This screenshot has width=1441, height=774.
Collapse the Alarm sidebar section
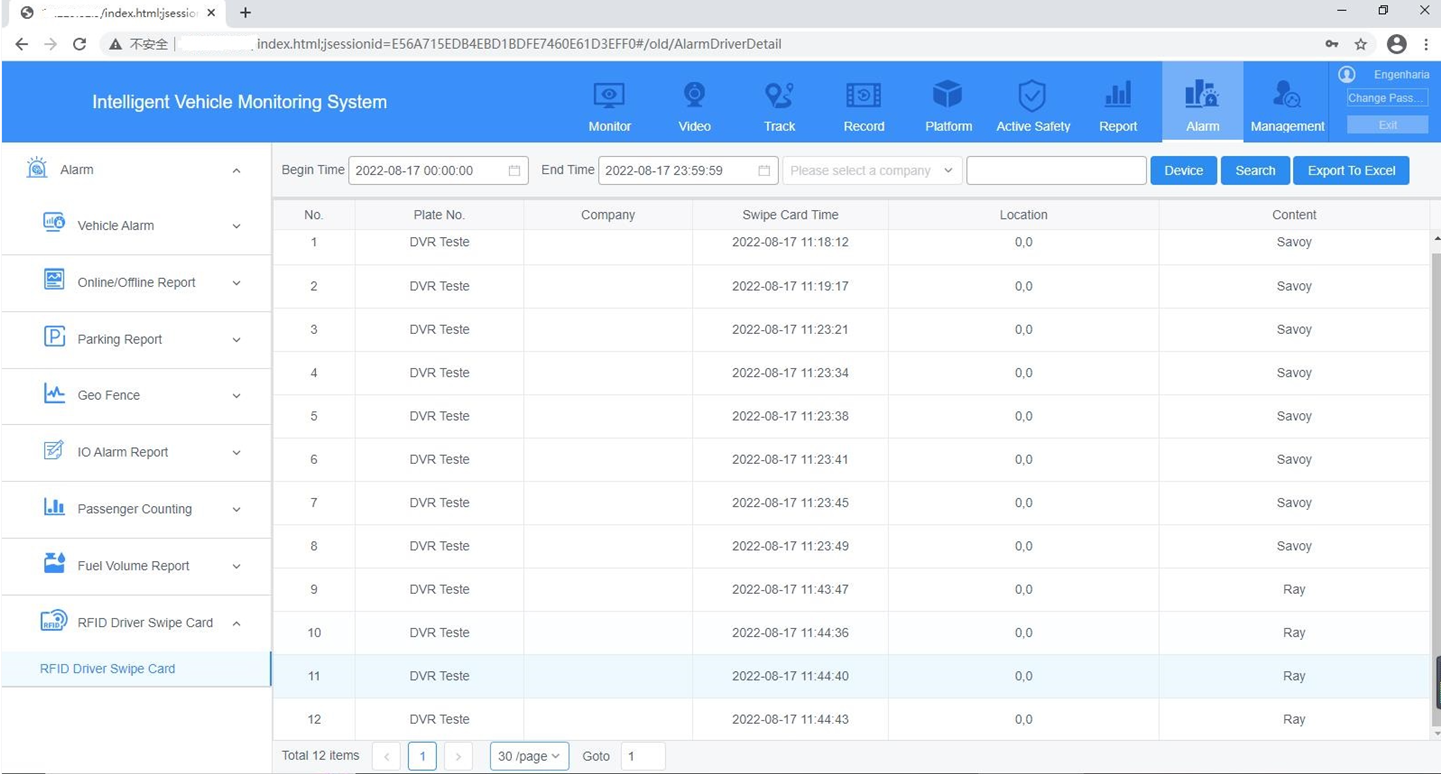[236, 171]
